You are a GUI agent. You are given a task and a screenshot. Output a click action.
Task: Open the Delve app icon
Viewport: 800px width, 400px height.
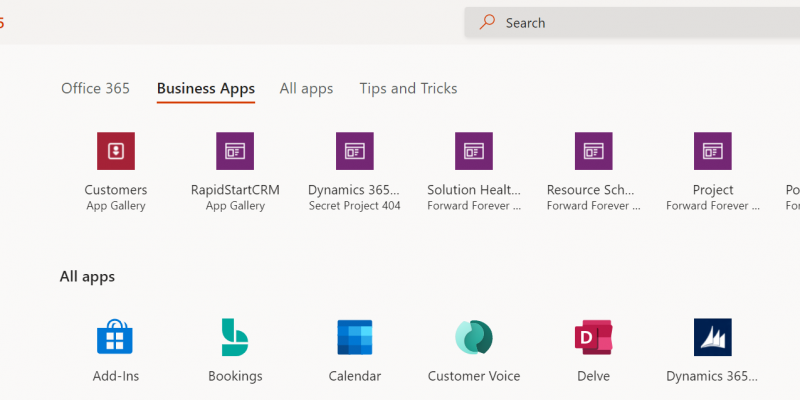tap(593, 337)
